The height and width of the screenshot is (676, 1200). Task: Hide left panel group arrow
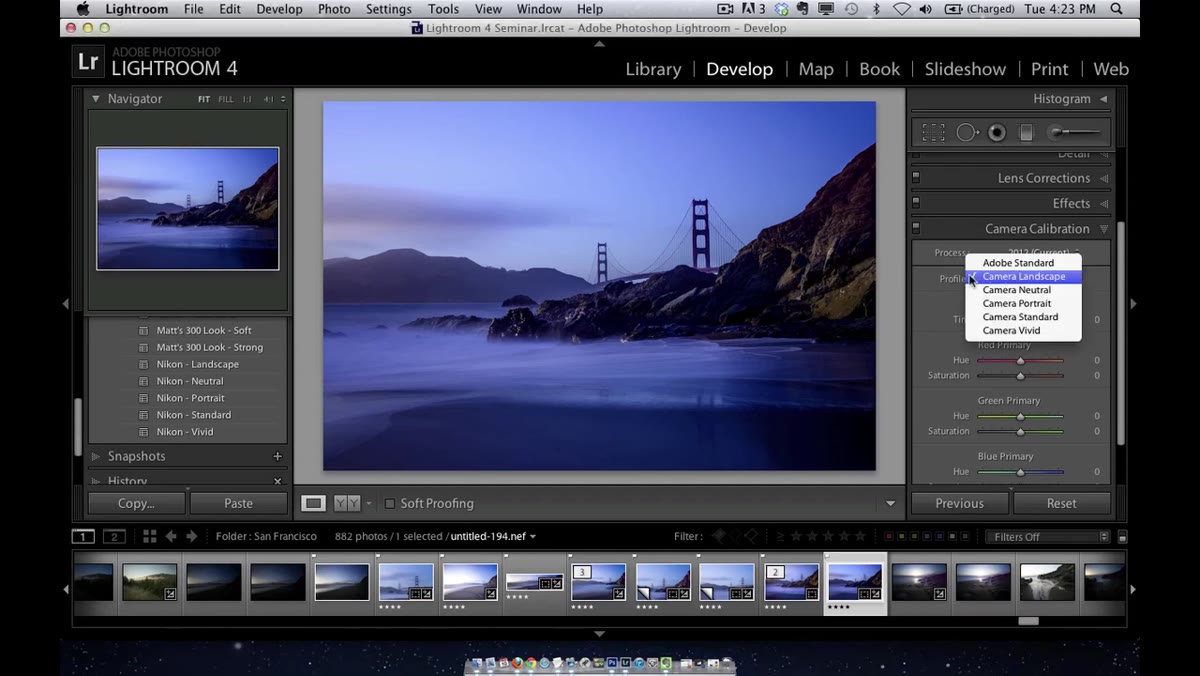point(66,303)
